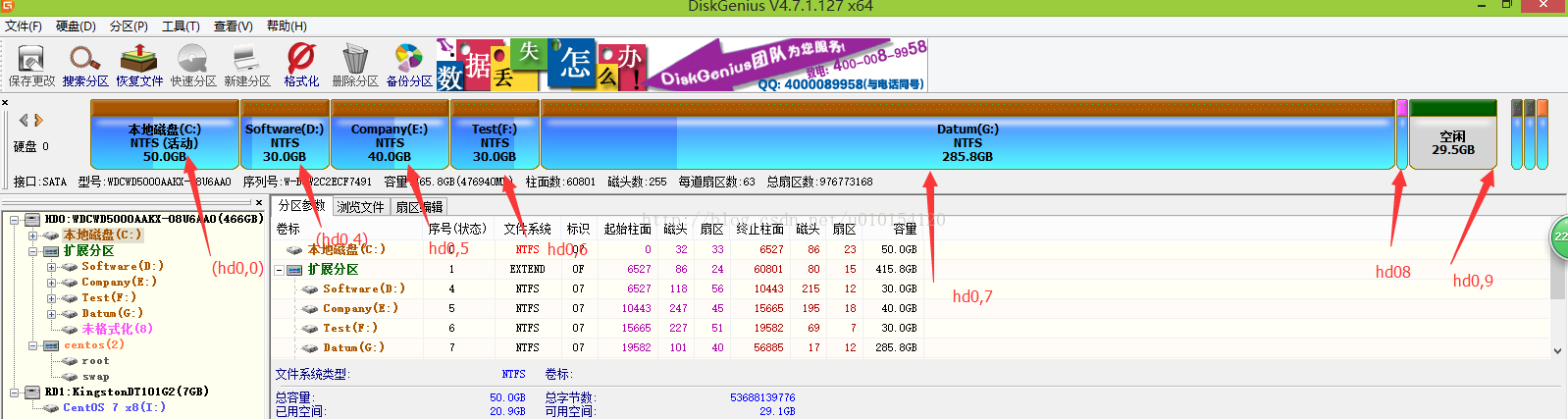Click the Delete Partition (删除分区) trash icon

tap(354, 58)
